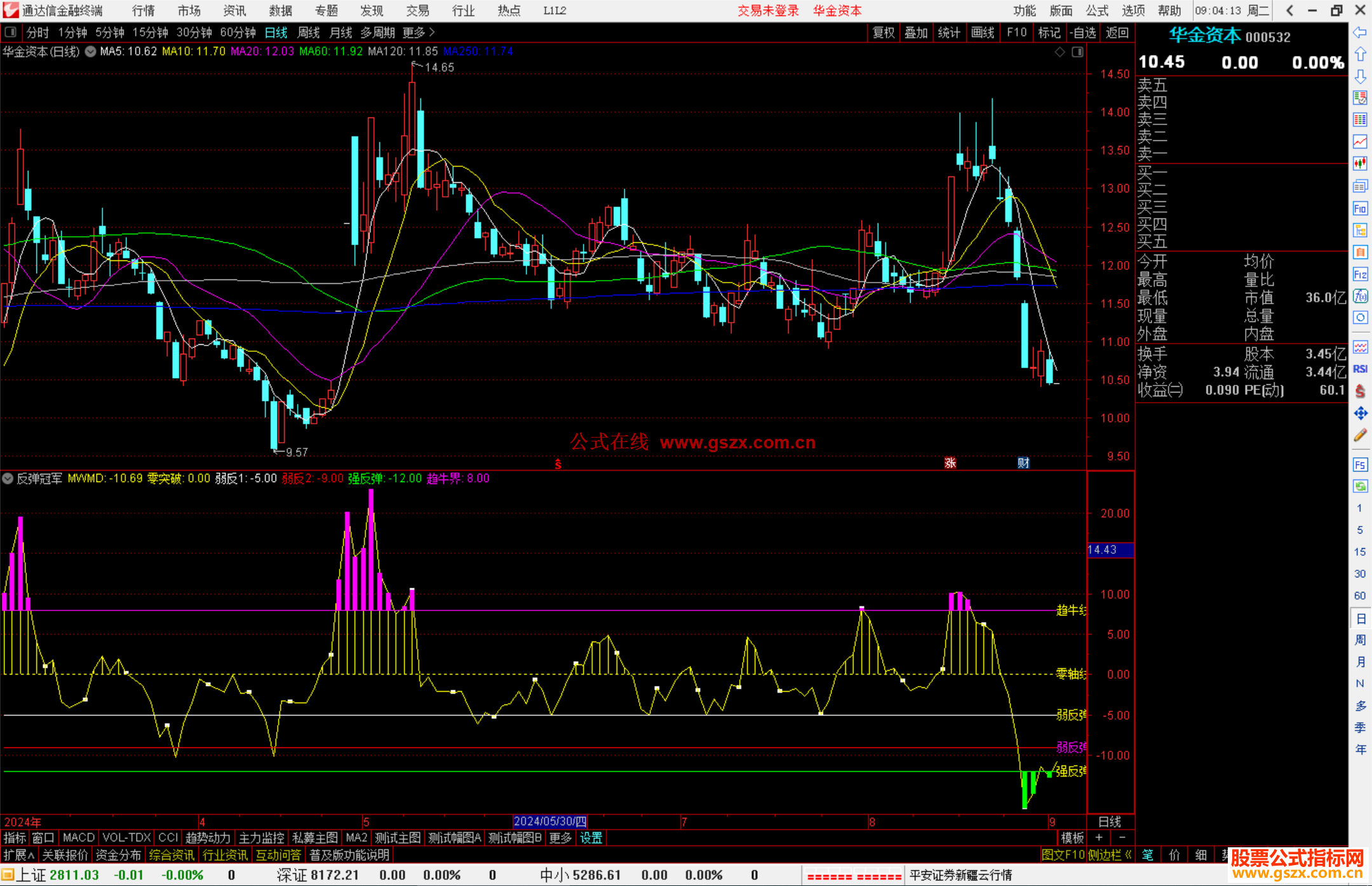
Task: Toggle the panel icon left of 分时
Action: (10, 32)
